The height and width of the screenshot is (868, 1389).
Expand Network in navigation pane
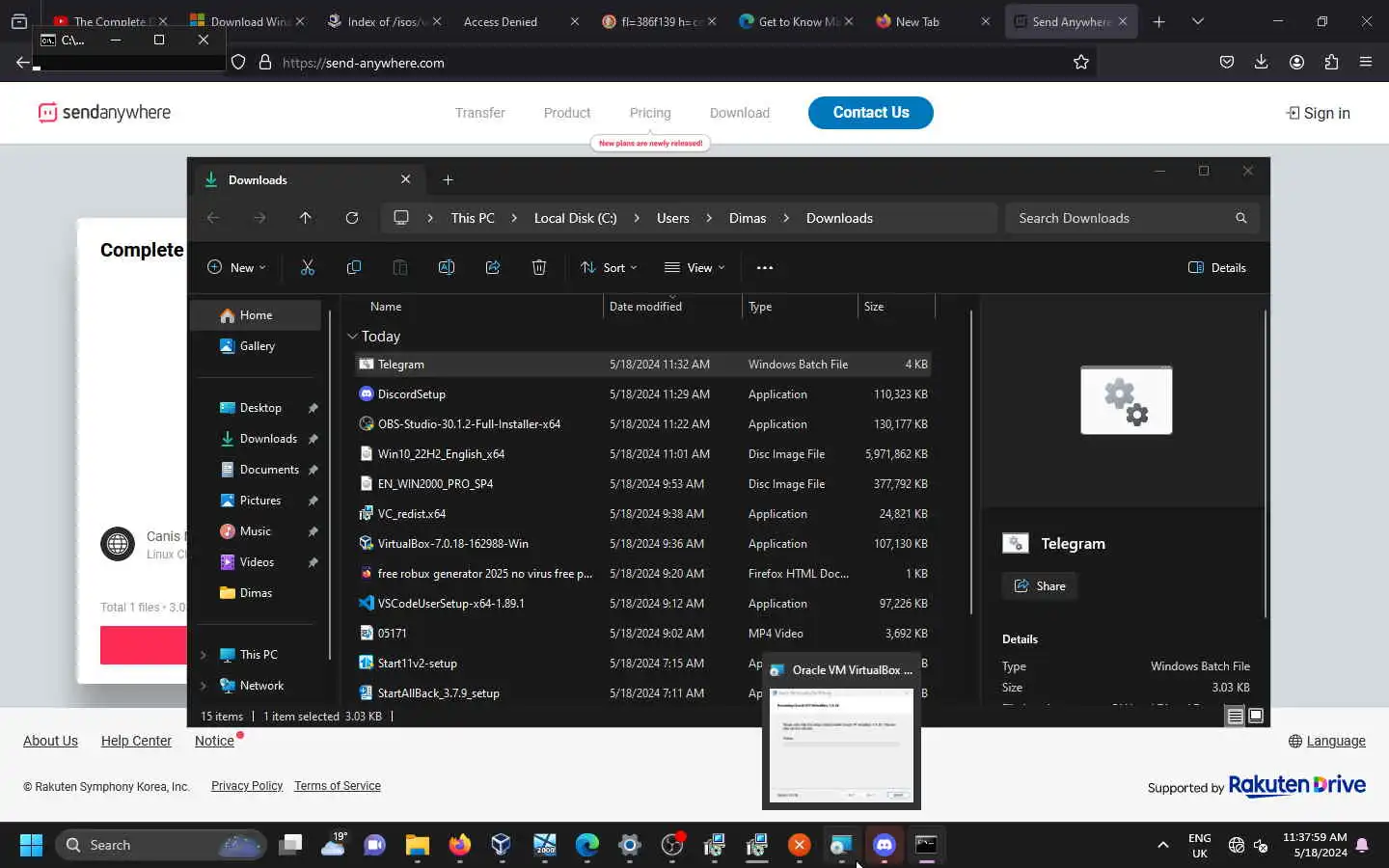pos(203,686)
